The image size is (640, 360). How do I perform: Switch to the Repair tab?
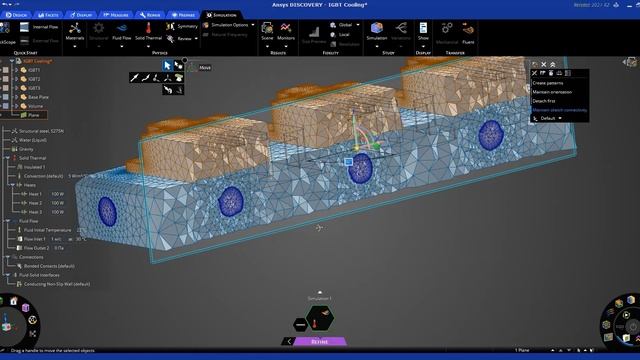(x=150, y=15)
